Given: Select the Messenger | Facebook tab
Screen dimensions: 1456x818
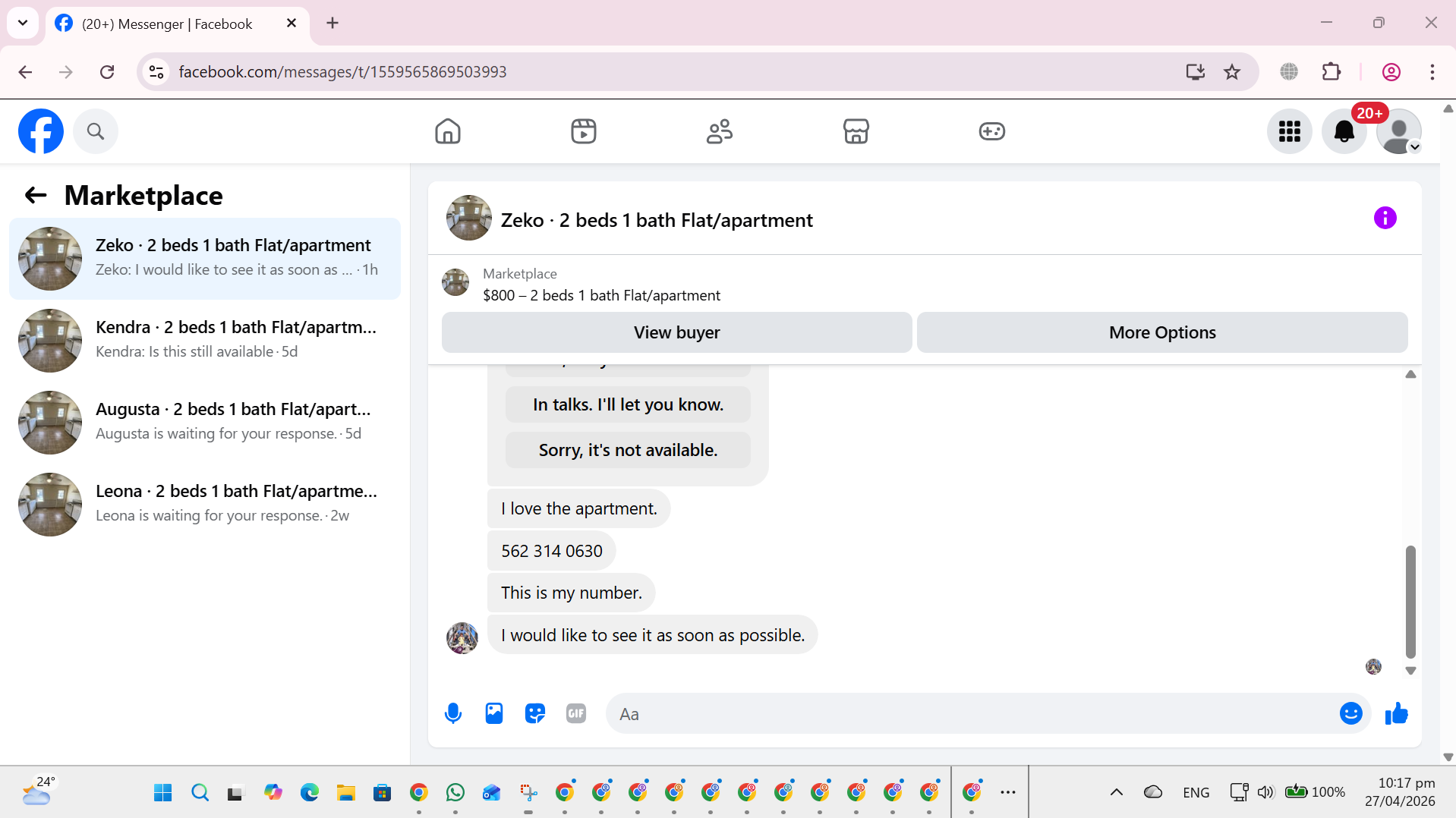Looking at the screenshot, I should [178, 24].
